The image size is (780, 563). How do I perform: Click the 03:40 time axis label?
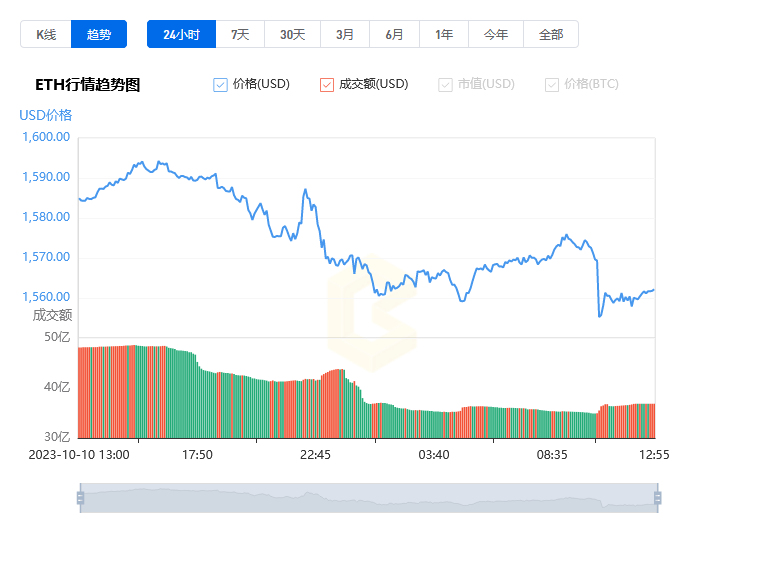(x=434, y=455)
